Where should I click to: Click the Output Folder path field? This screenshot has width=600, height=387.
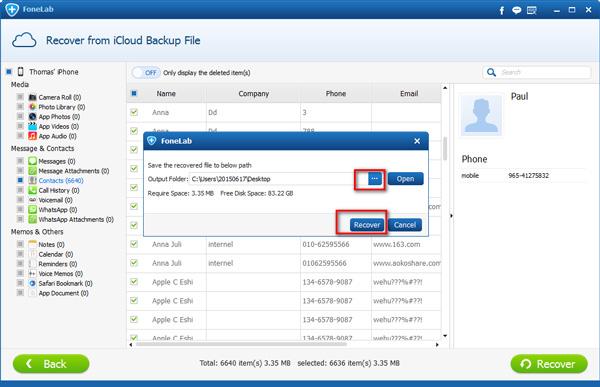point(278,179)
